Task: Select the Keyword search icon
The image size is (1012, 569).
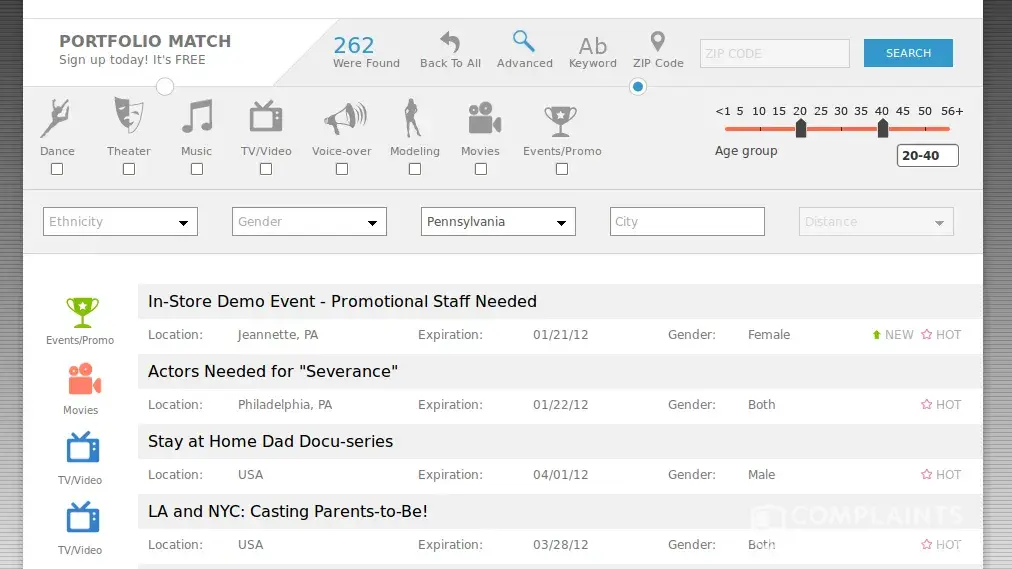Action: [x=593, y=45]
